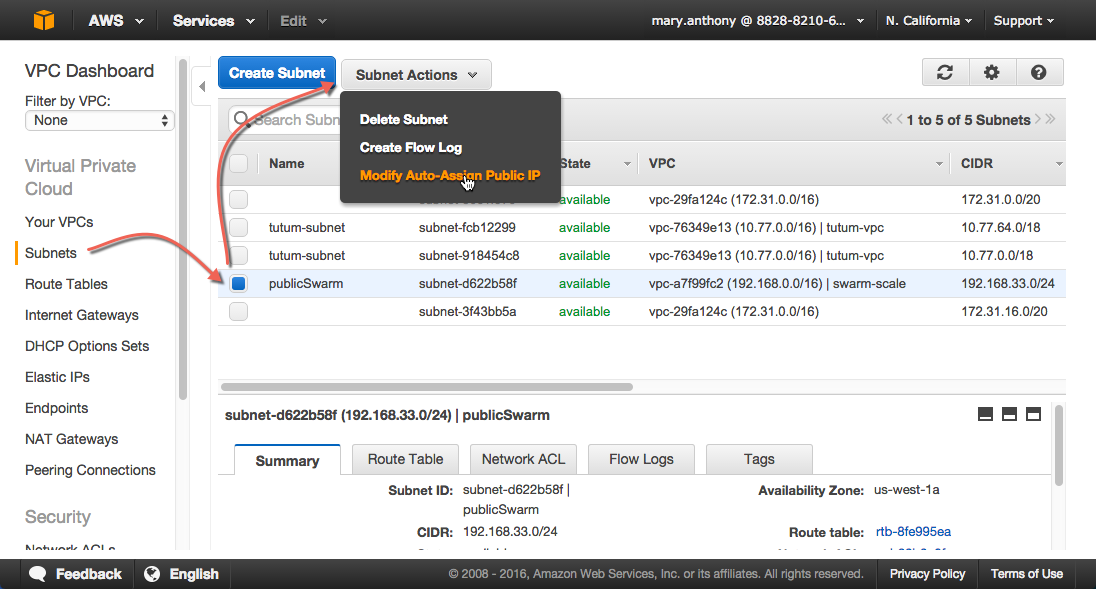The width and height of the screenshot is (1096, 589).
Task: Open the Services dropdown in top bar
Action: 213,20
